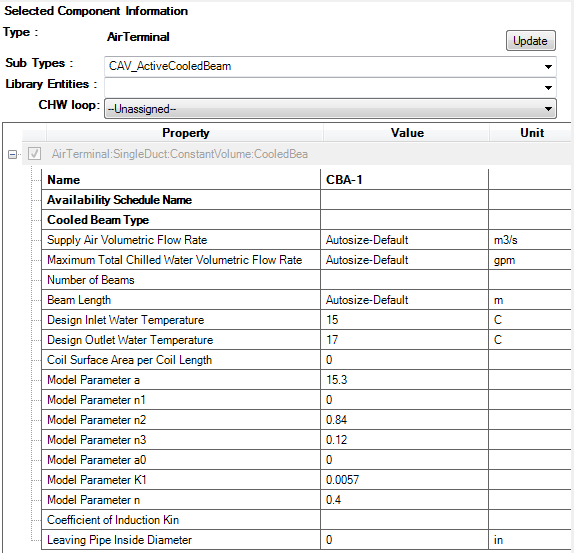Open the CHW loop dropdown

pos(330,109)
